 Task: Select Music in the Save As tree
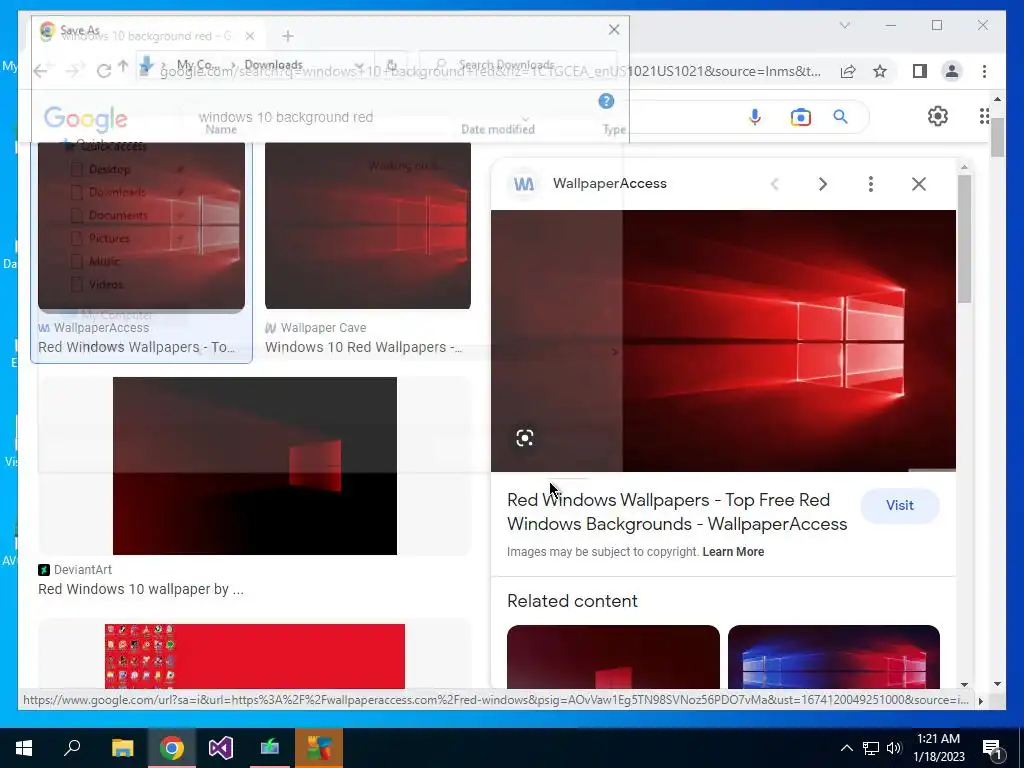[x=104, y=261]
